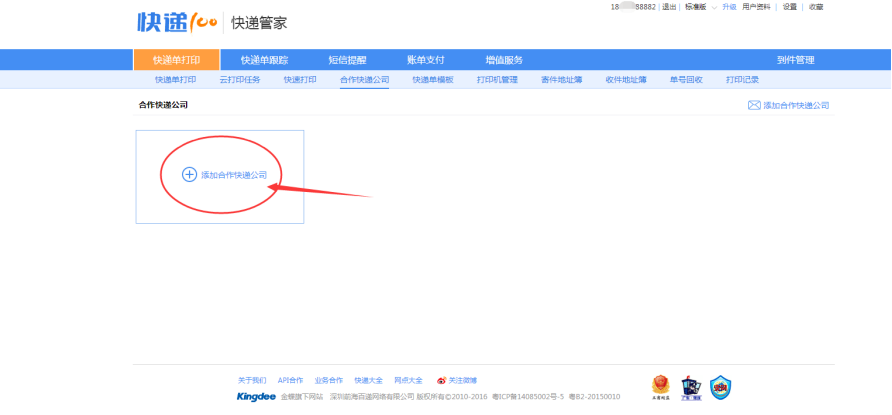Screen dimensions: 892x415
Task: Open the 设置 settings link
Action: [789, 7]
